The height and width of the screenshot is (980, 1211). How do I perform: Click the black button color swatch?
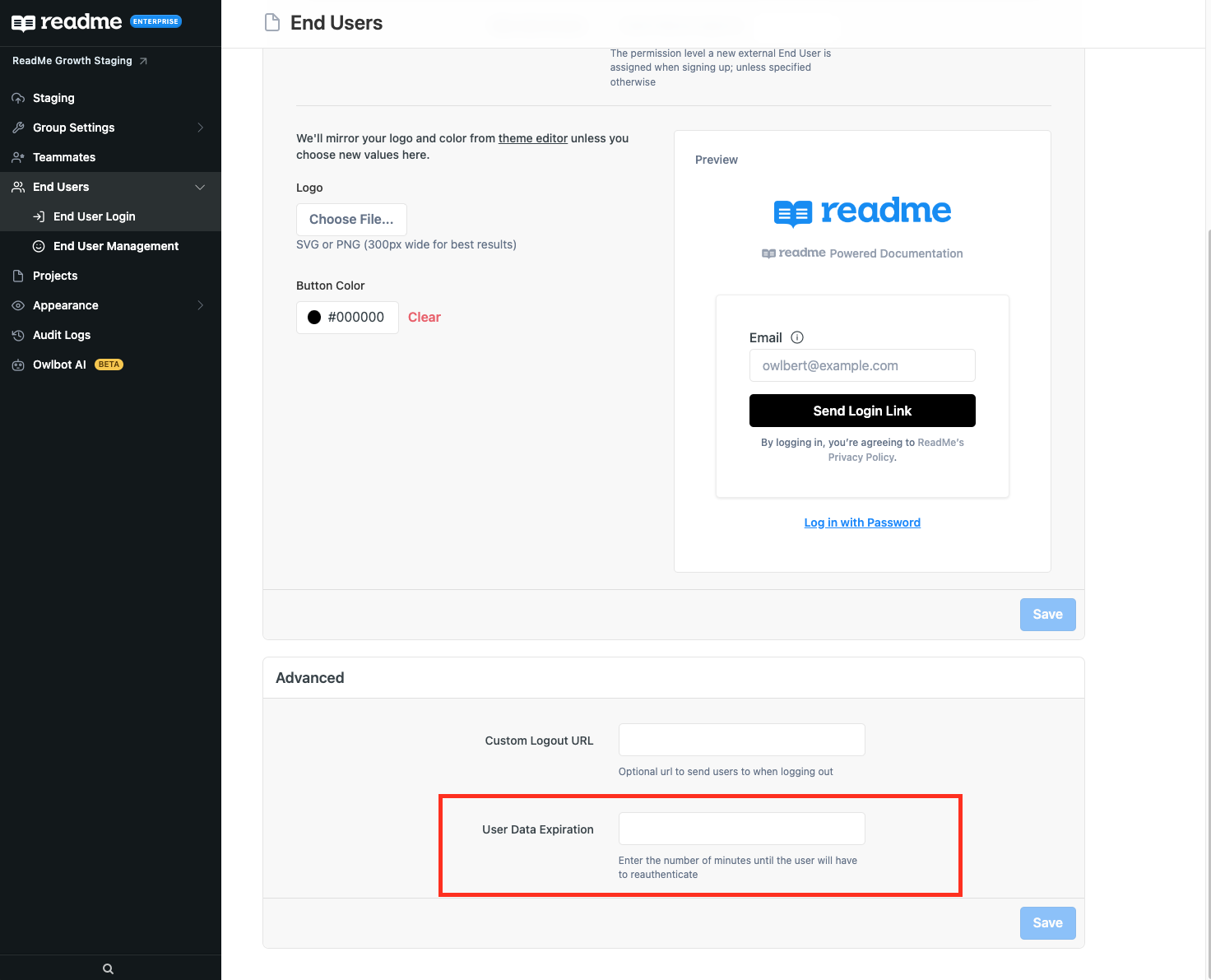(x=314, y=318)
